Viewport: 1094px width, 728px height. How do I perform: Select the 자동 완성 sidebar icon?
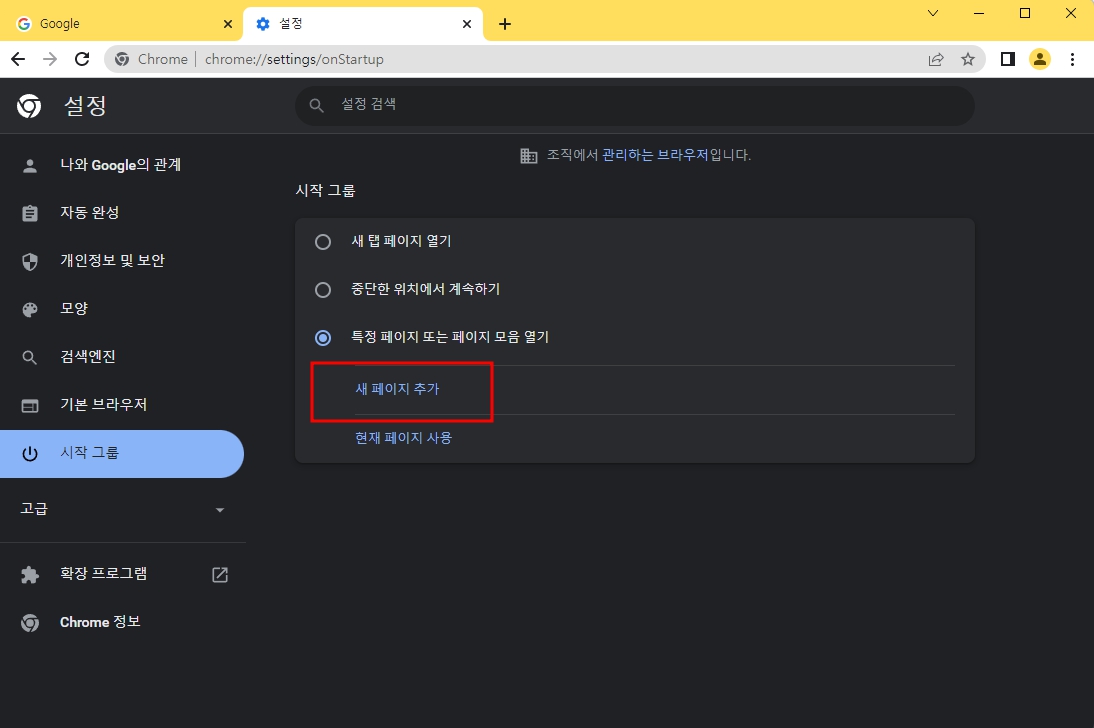click(29, 212)
